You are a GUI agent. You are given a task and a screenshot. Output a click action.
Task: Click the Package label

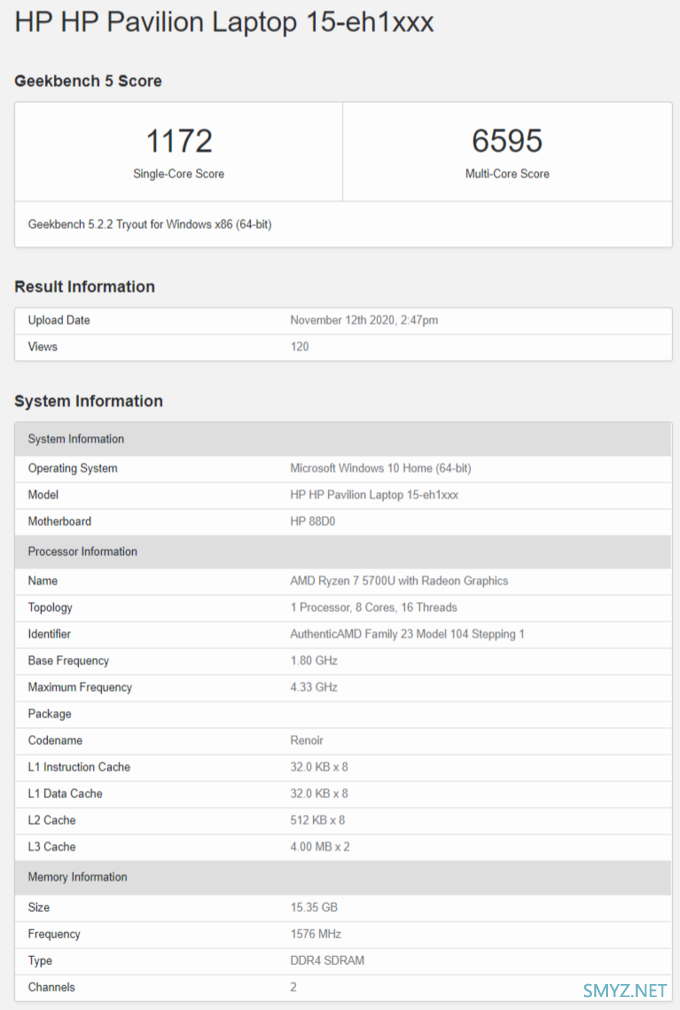click(x=50, y=714)
